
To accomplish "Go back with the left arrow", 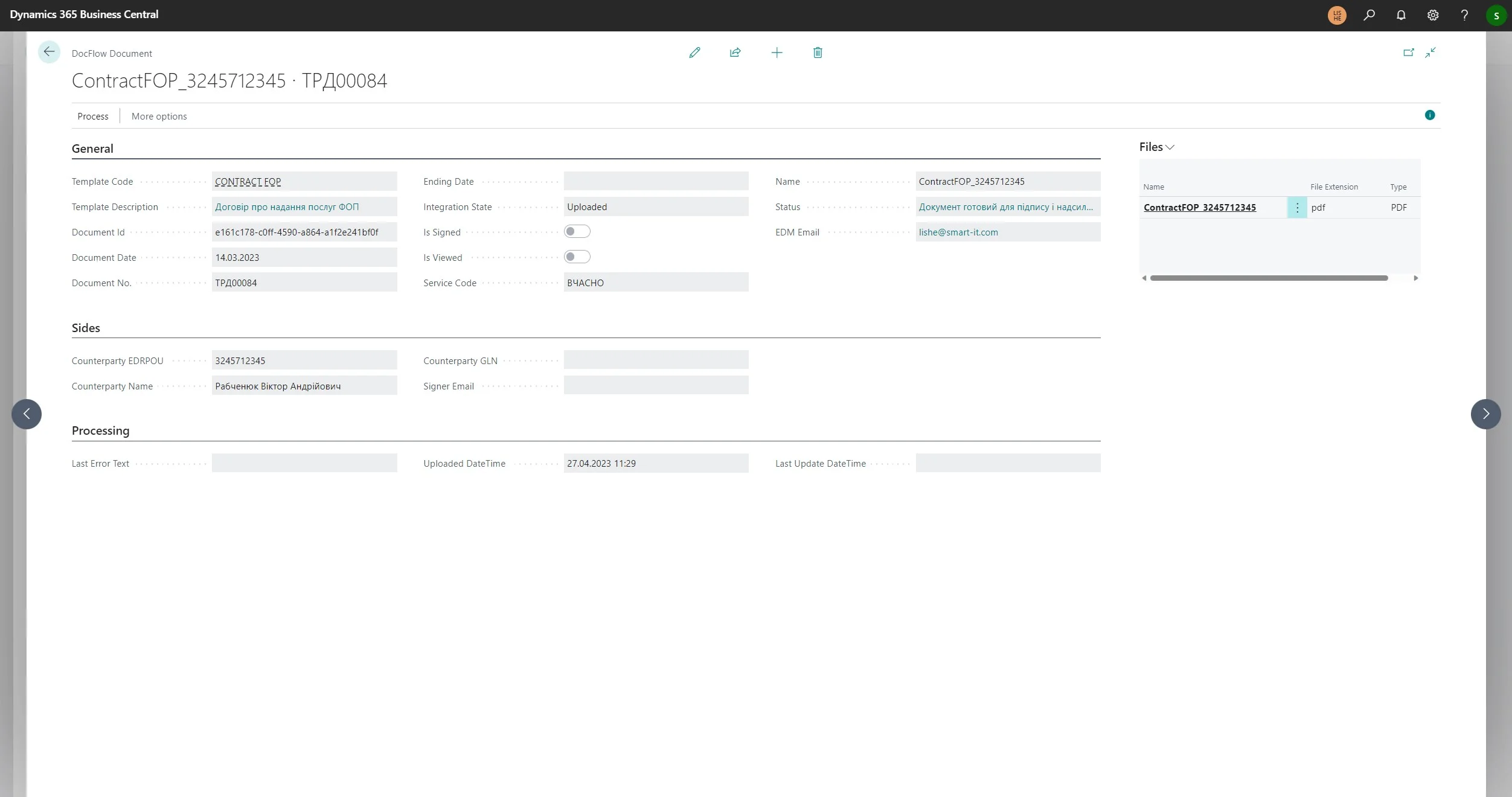I will pyautogui.click(x=49, y=52).
